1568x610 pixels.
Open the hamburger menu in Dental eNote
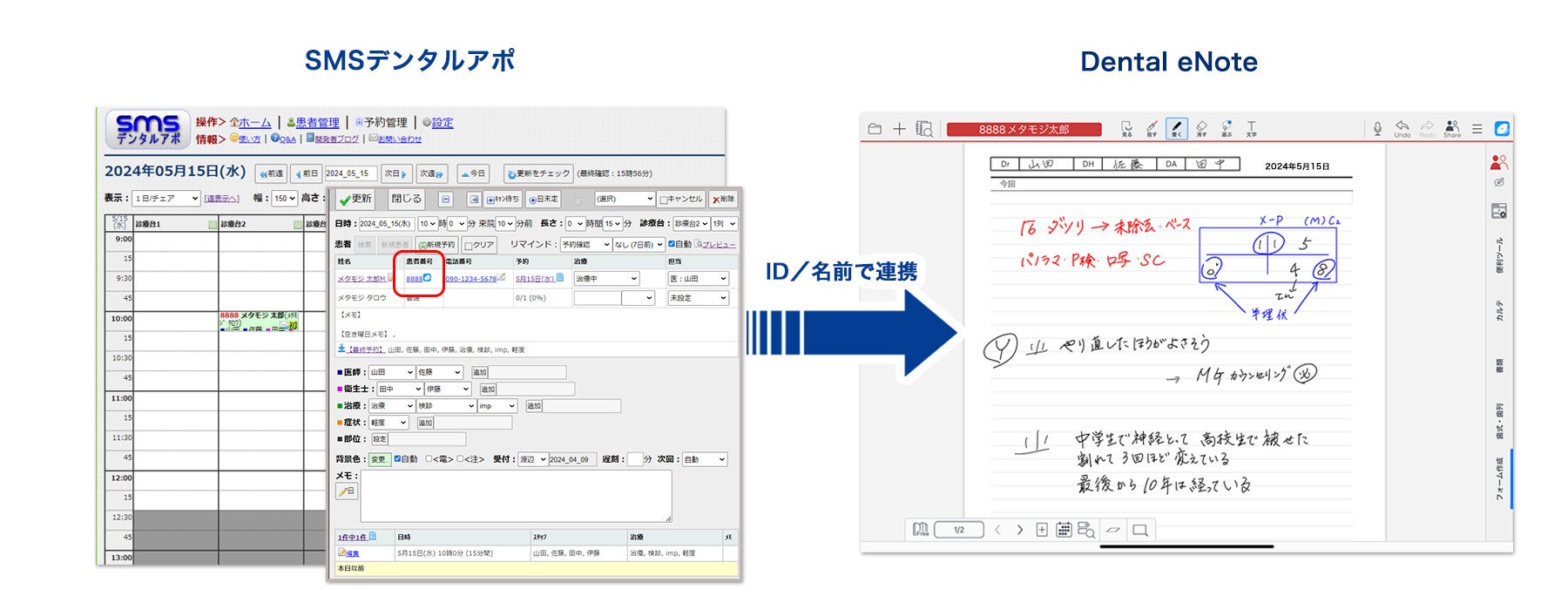1477,129
